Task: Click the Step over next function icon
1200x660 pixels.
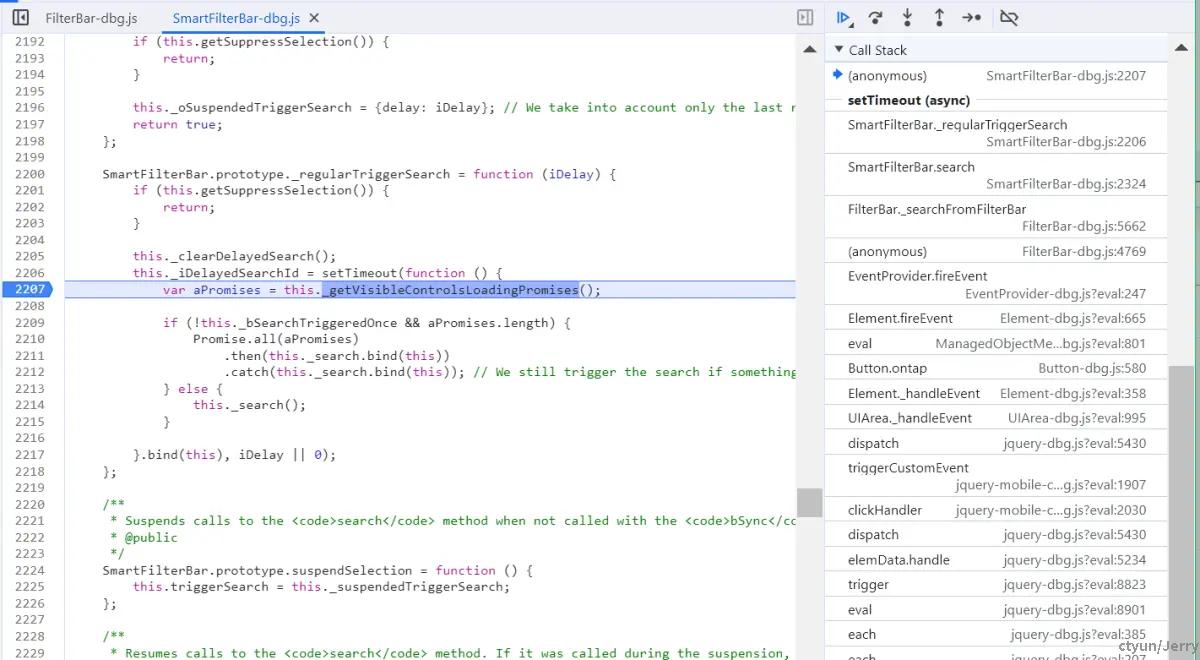Action: point(875,18)
